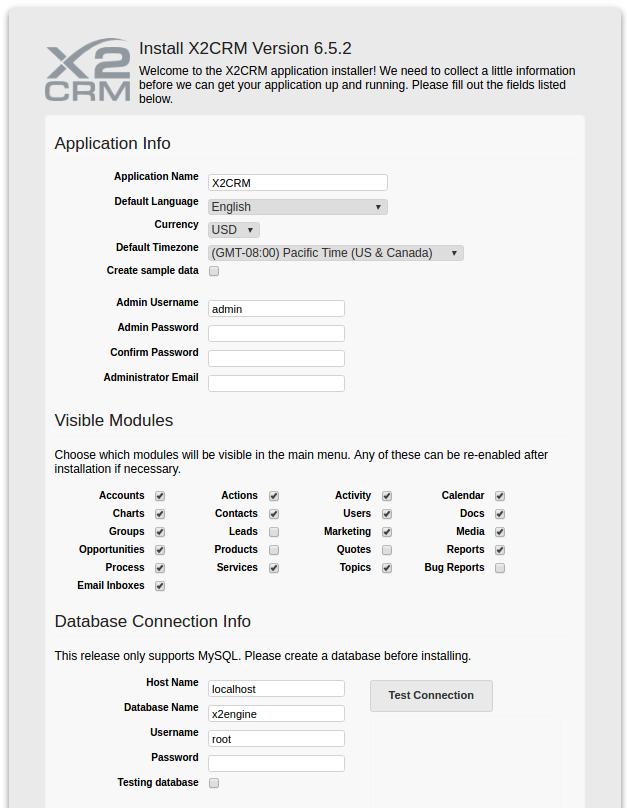
Task: Uncheck the Opportunities module
Action: (x=160, y=550)
